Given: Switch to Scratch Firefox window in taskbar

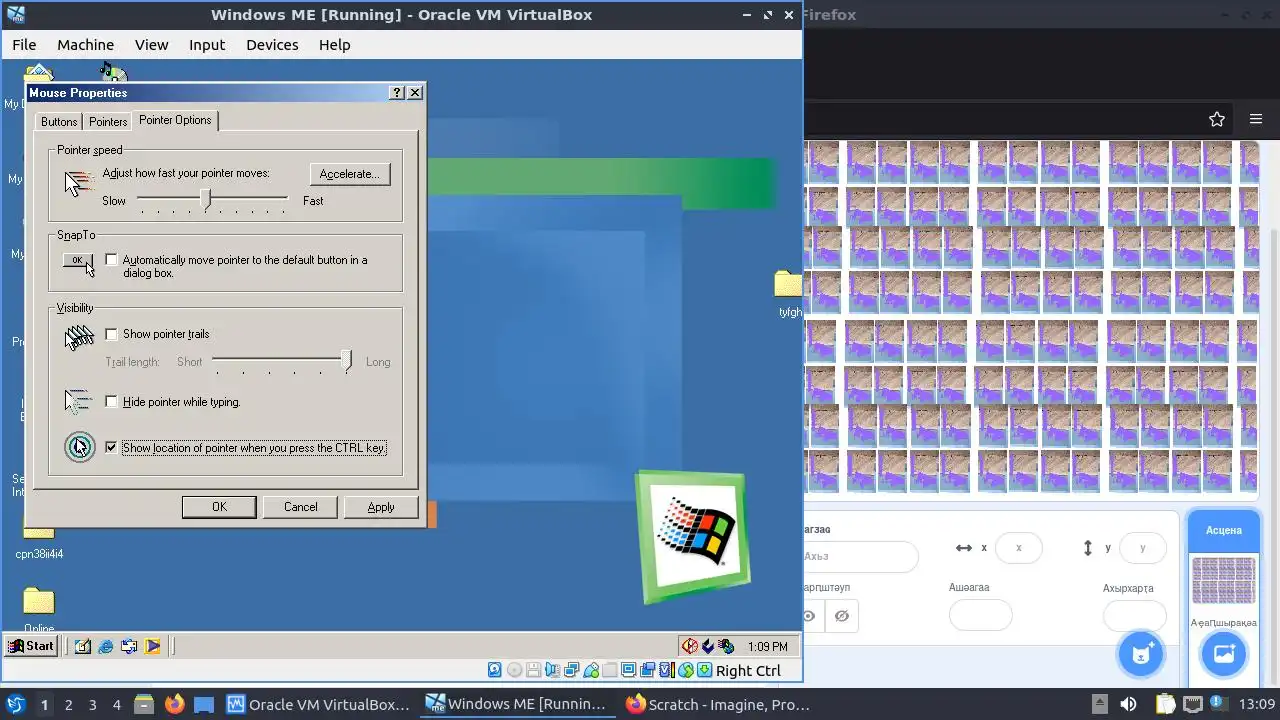Looking at the screenshot, I should pyautogui.click(x=718, y=704).
